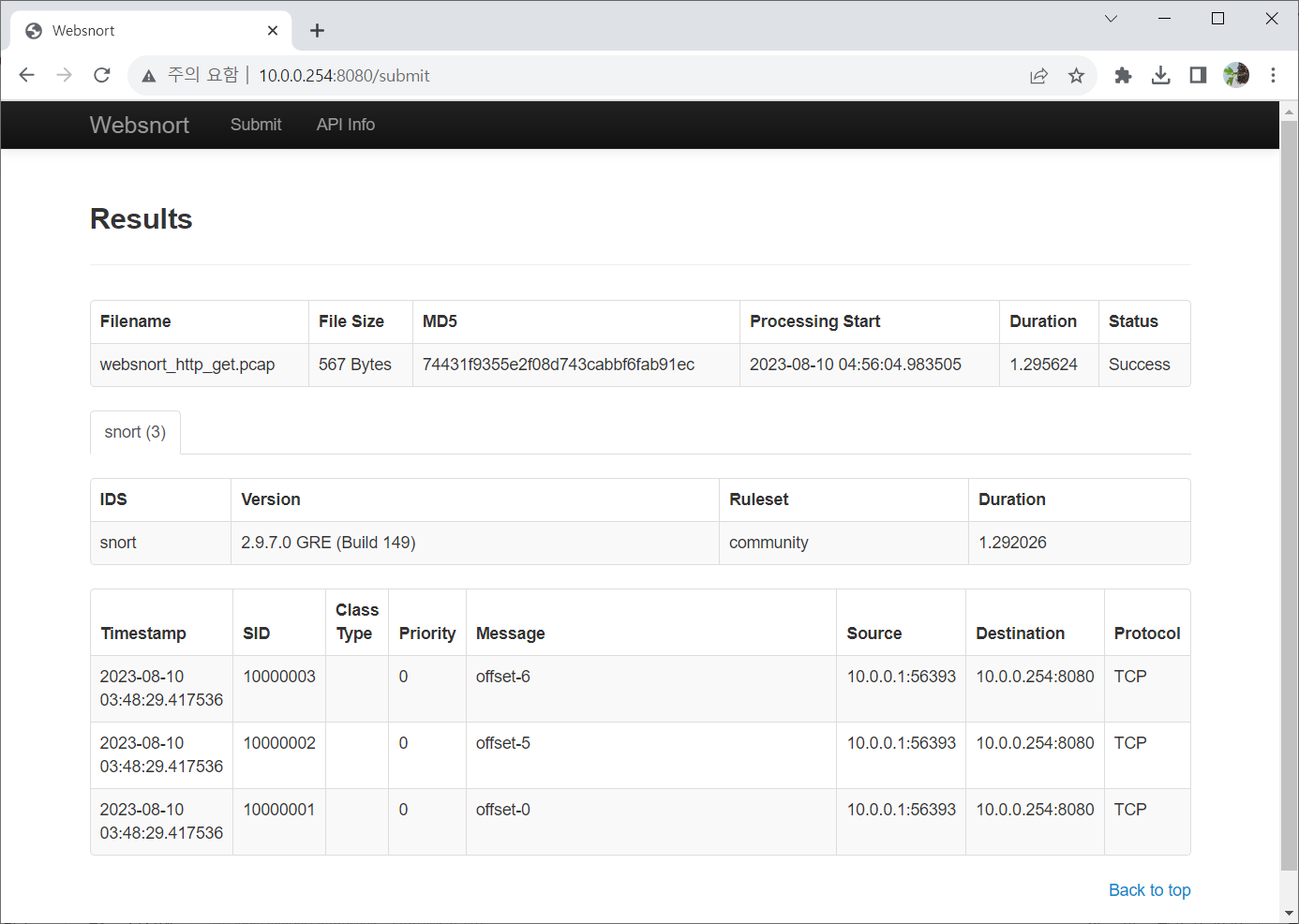This screenshot has height=924, width=1299.
Task: Close the Websnort tab
Action: [x=273, y=31]
